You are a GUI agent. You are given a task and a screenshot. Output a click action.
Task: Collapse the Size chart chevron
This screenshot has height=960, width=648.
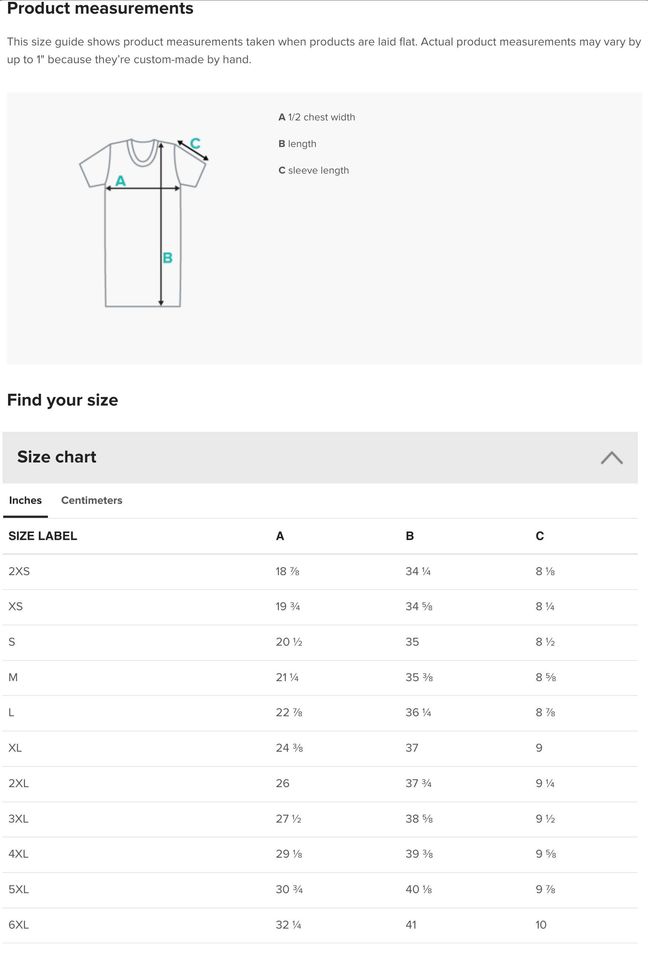[611, 458]
